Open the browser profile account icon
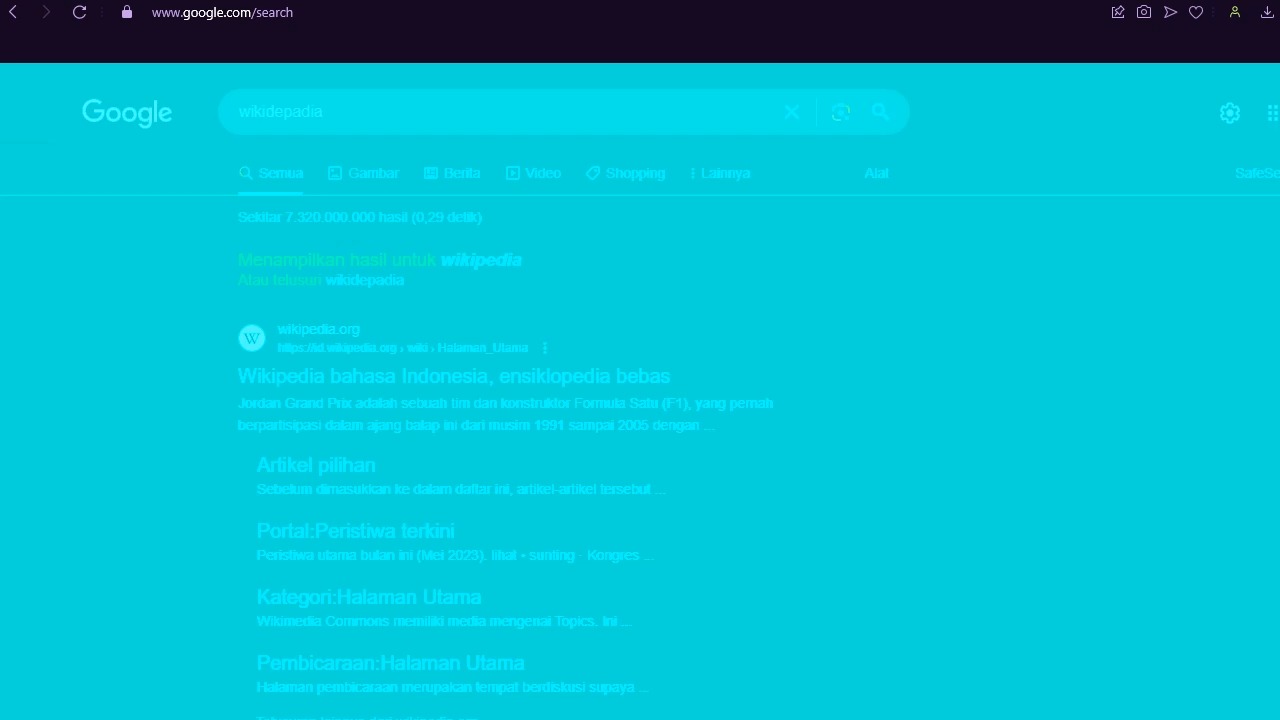Image resolution: width=1280 pixels, height=720 pixels. 1235,12
